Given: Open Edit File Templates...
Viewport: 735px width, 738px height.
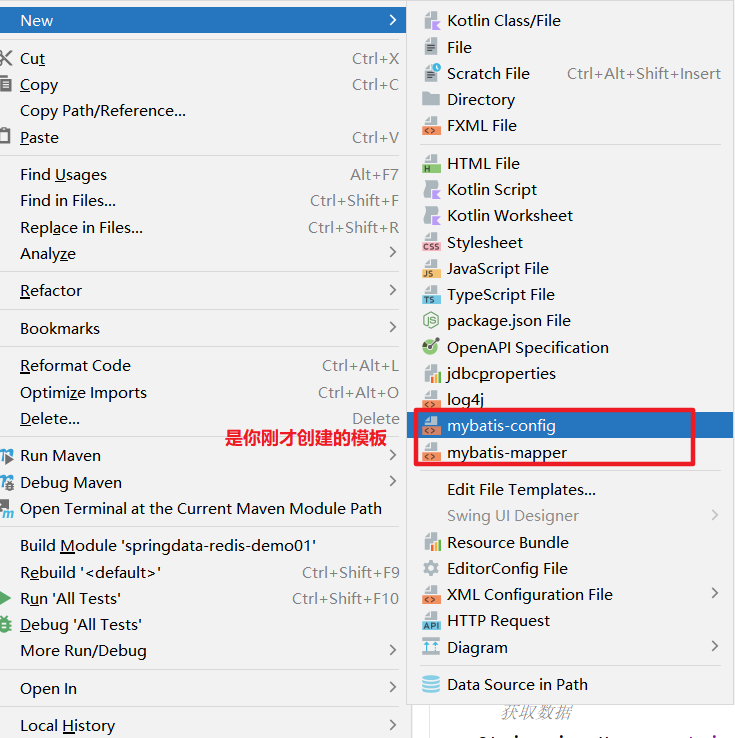Looking at the screenshot, I should (570, 489).
